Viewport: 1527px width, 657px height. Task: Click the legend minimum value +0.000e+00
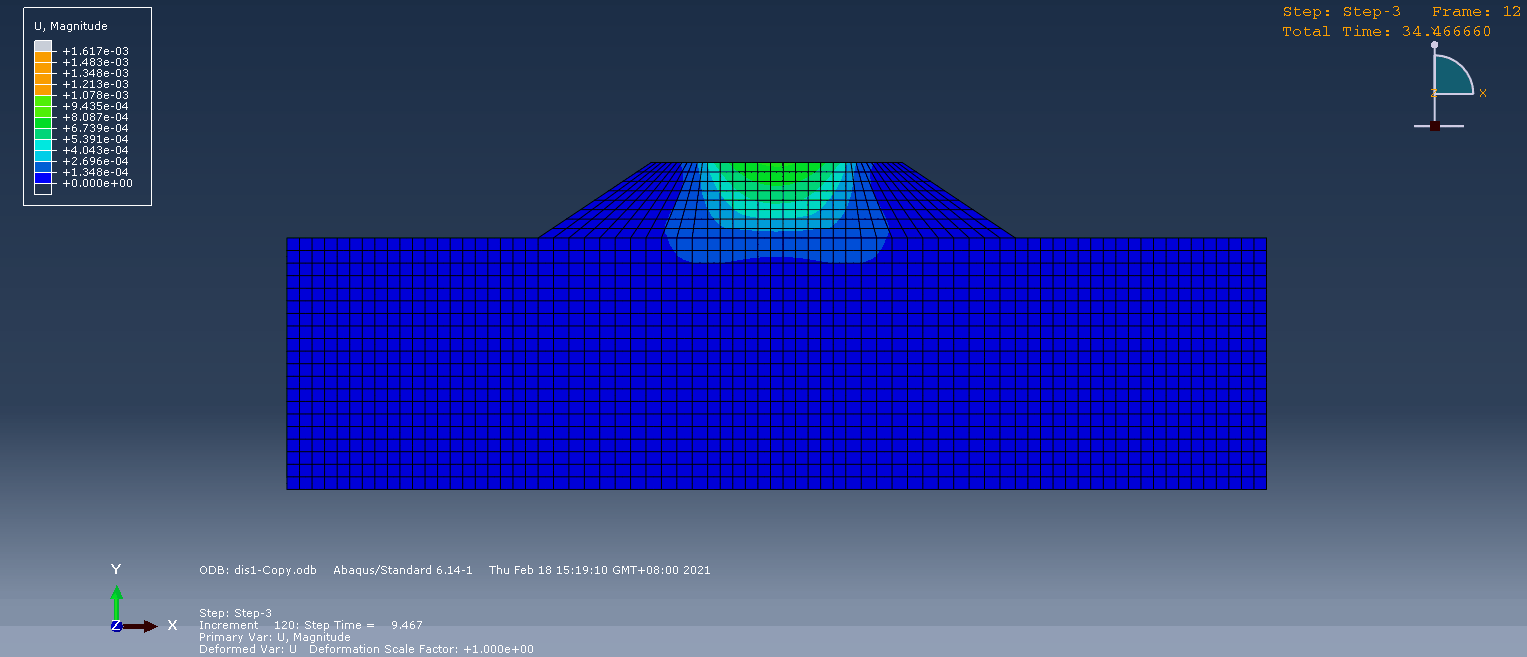point(97,183)
